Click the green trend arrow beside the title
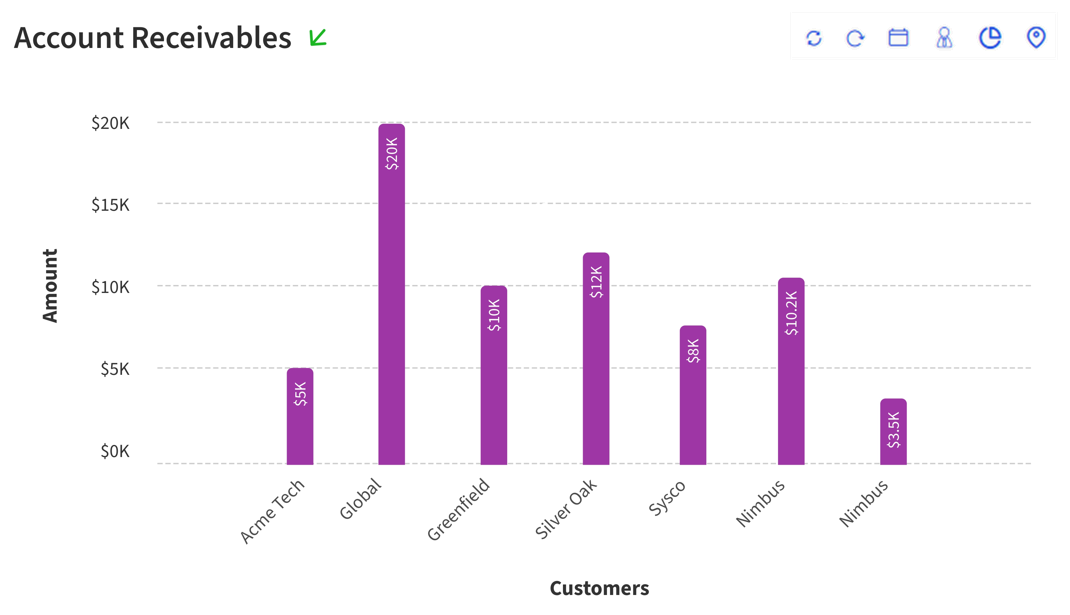 coord(317,39)
